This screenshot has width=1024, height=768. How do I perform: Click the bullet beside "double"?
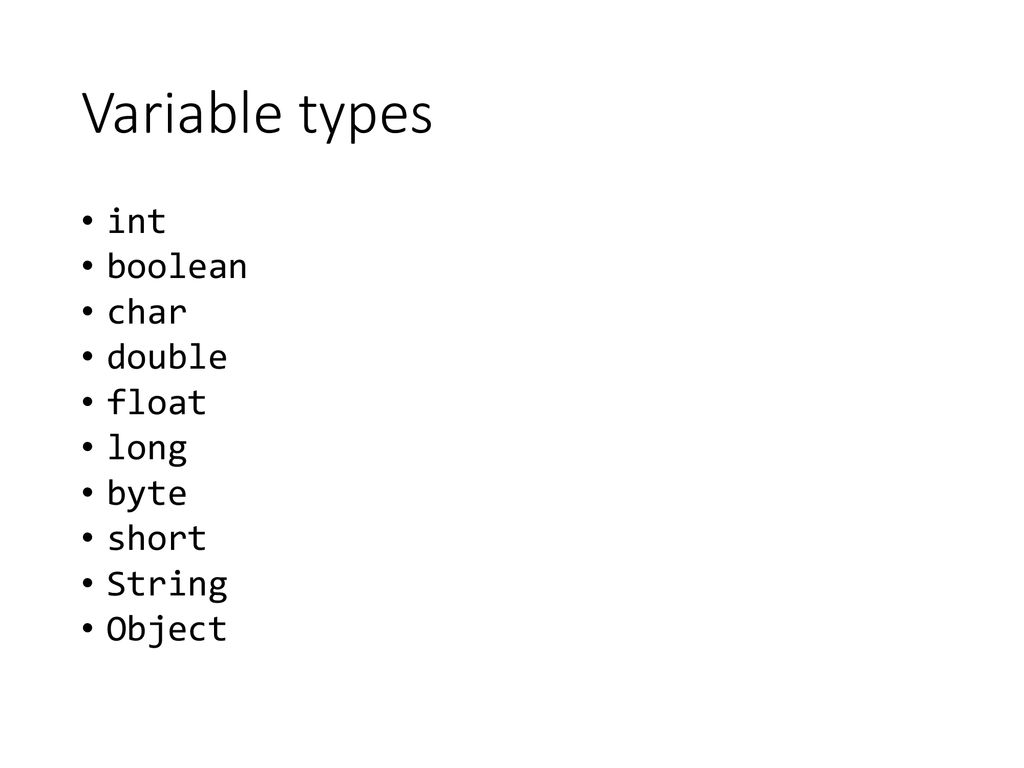pyautogui.click(x=88, y=357)
